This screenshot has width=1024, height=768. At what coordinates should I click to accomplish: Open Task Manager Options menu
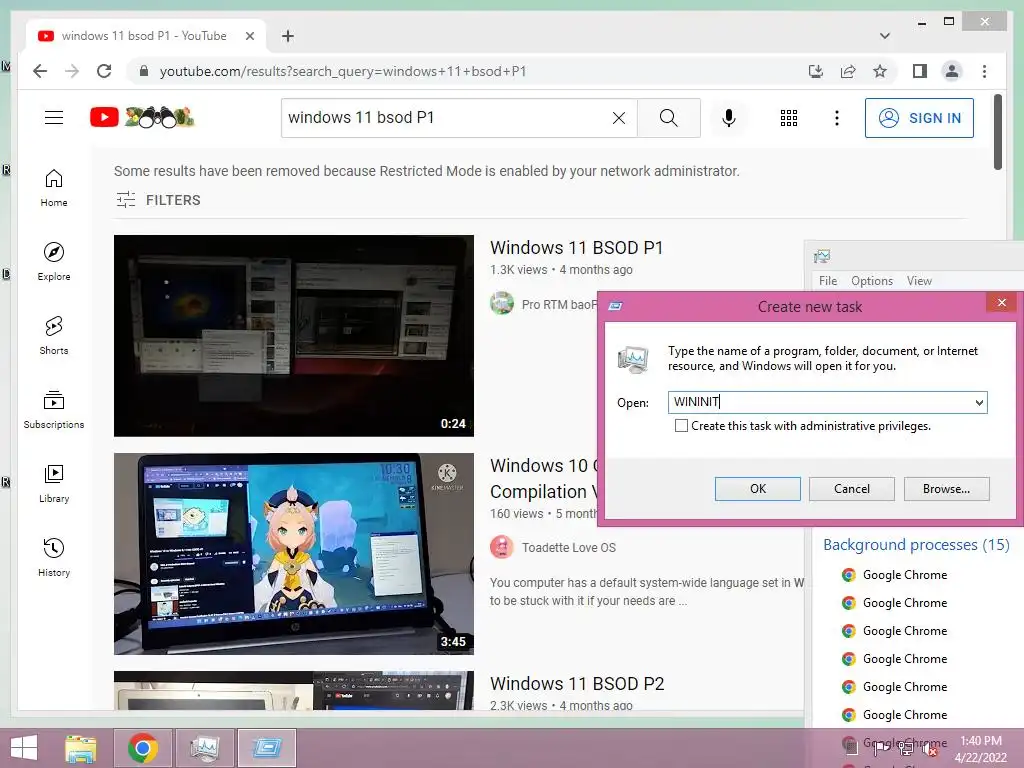coord(872,281)
